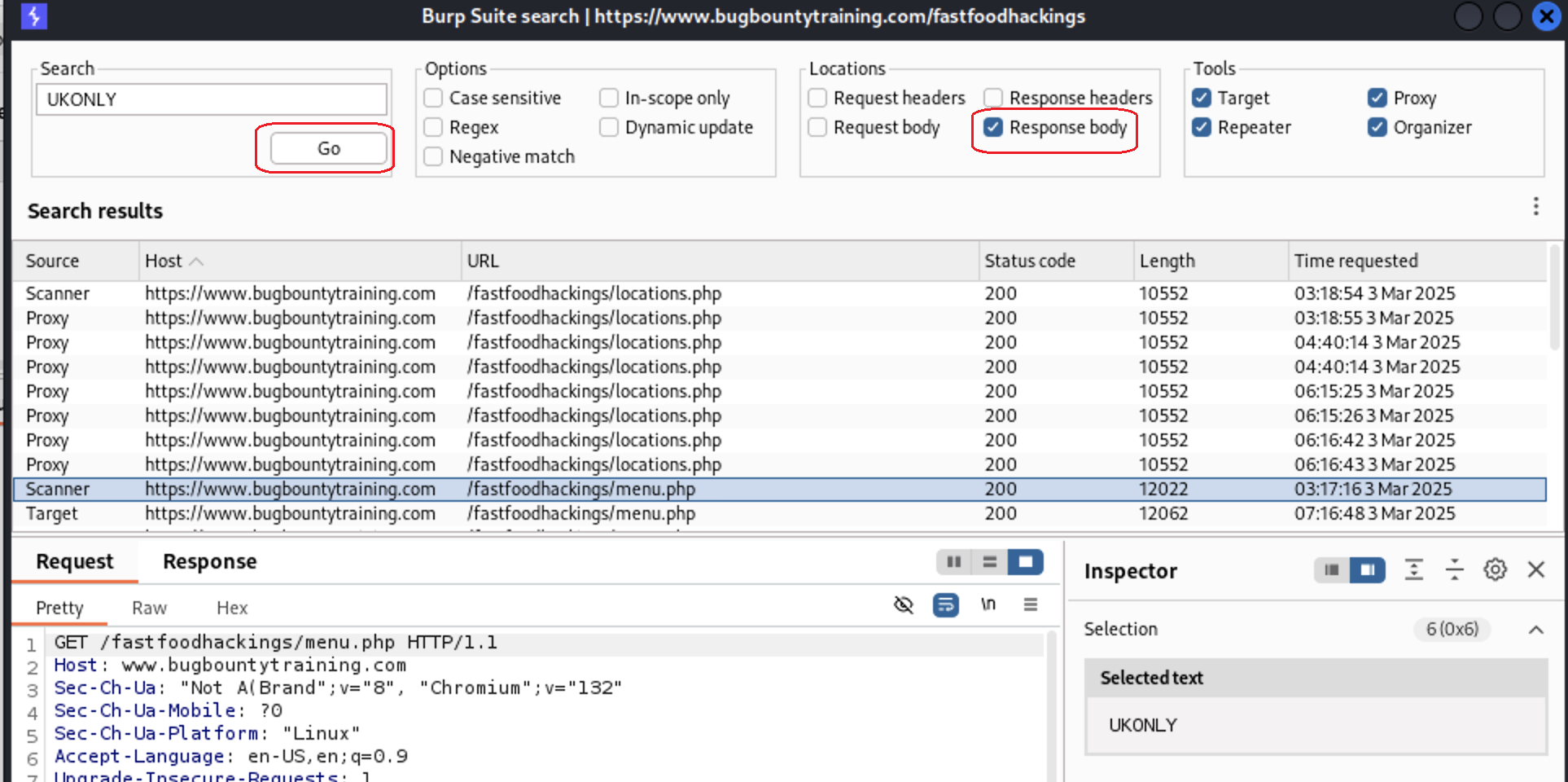
Task: Close the Burp Suite search window
Action: [x=1546, y=15]
